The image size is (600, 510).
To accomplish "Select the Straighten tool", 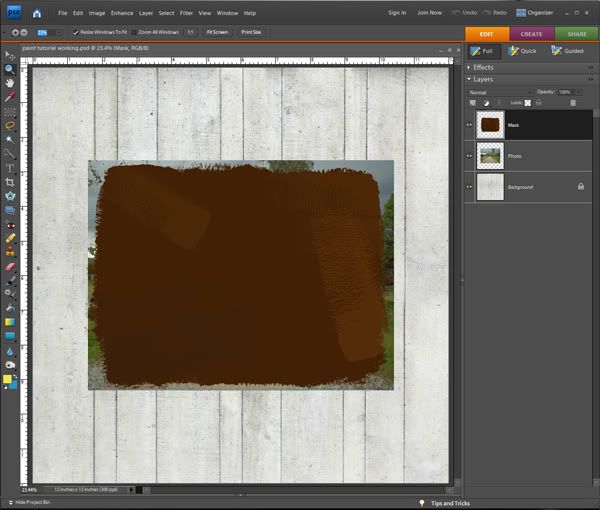I will [x=10, y=210].
